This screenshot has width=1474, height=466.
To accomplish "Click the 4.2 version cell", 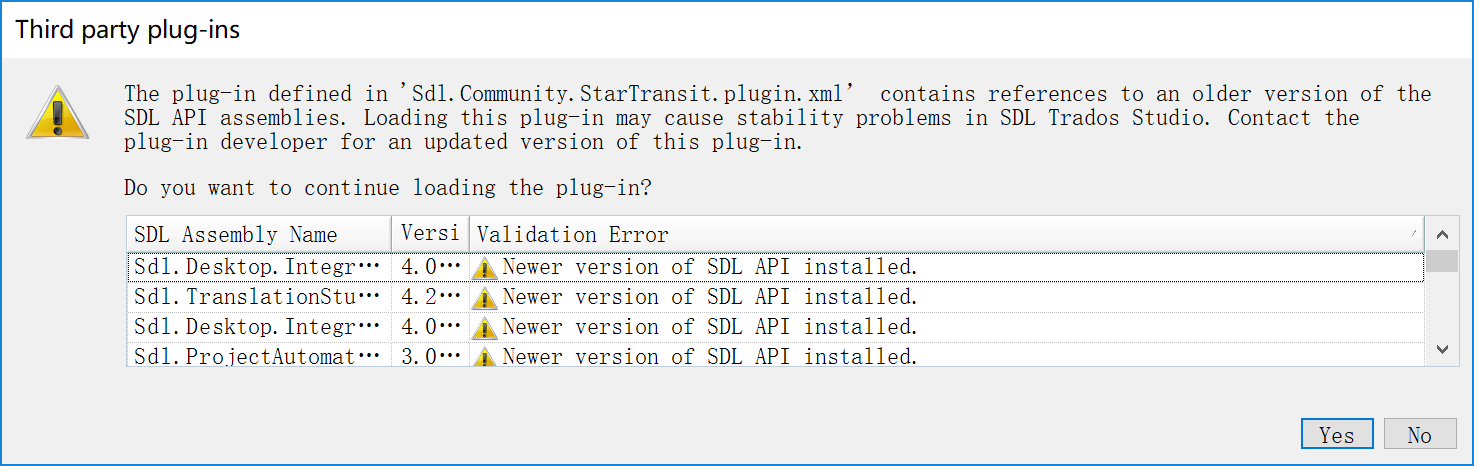I will pos(430,297).
